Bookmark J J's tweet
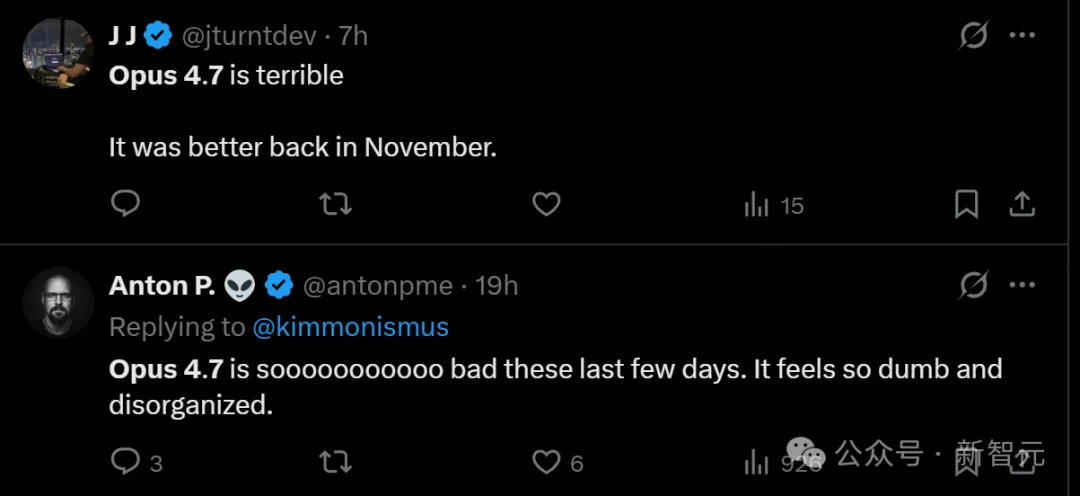 (966, 204)
